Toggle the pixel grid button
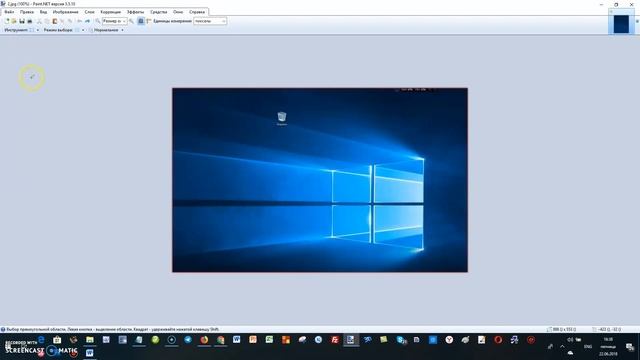The image size is (640, 360). coord(141,21)
